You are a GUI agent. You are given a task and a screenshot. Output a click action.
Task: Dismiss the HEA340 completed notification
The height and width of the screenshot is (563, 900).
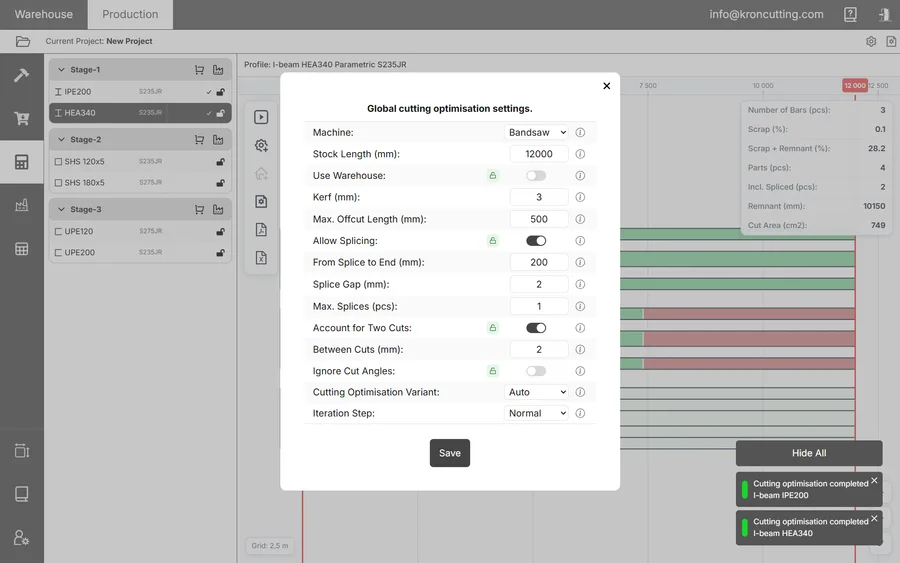(874, 518)
